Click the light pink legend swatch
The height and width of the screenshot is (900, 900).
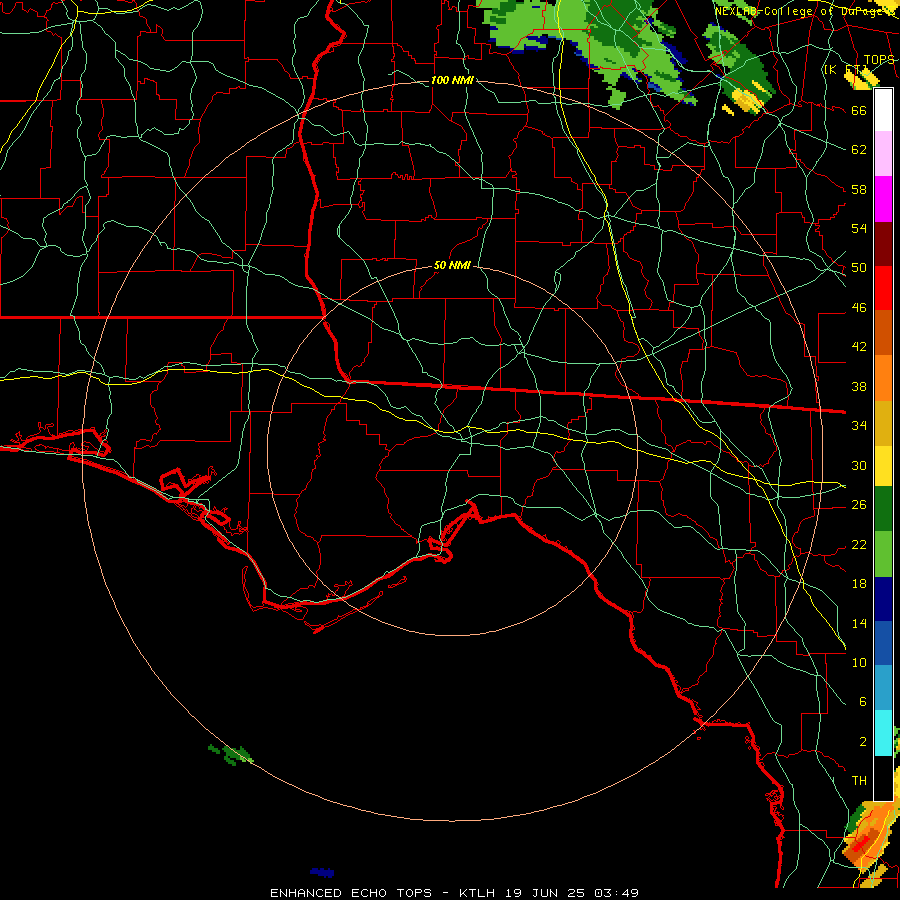click(x=883, y=153)
